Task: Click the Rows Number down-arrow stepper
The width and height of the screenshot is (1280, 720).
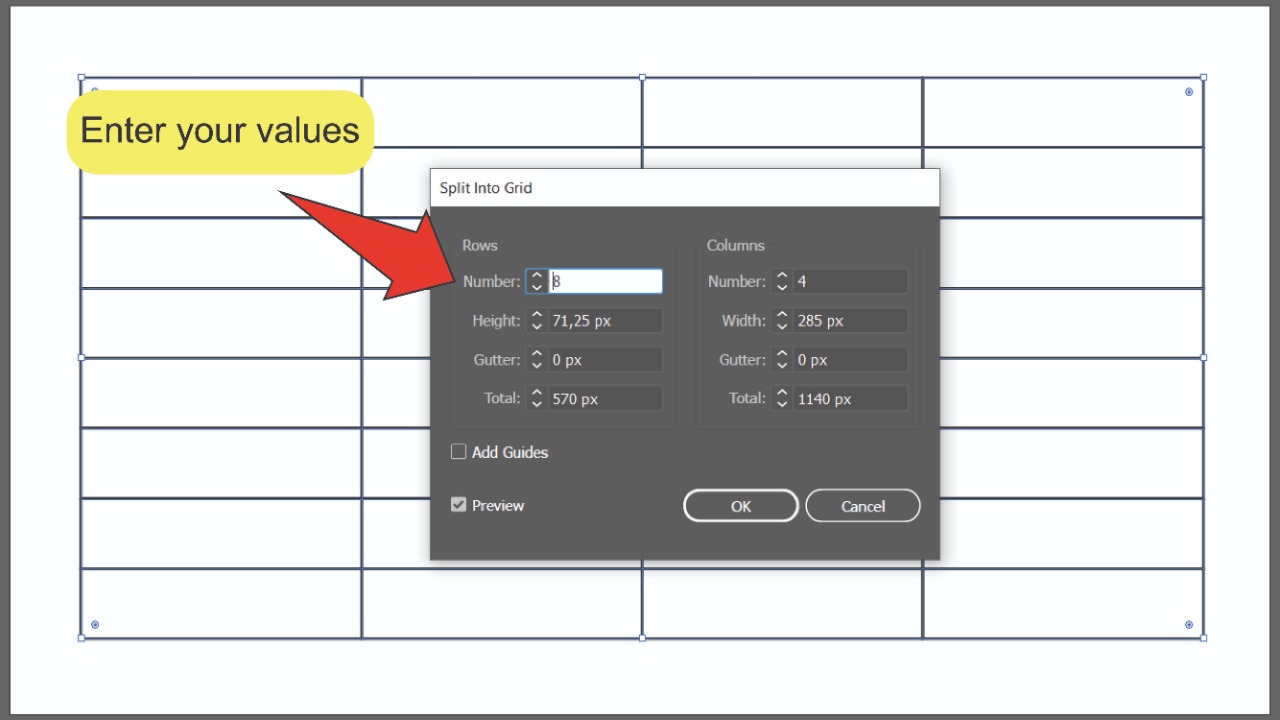Action: click(x=537, y=286)
